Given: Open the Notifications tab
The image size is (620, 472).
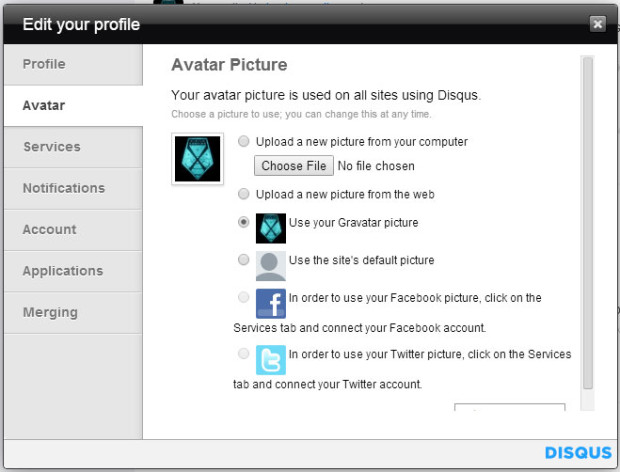Looking at the screenshot, I should (73, 188).
